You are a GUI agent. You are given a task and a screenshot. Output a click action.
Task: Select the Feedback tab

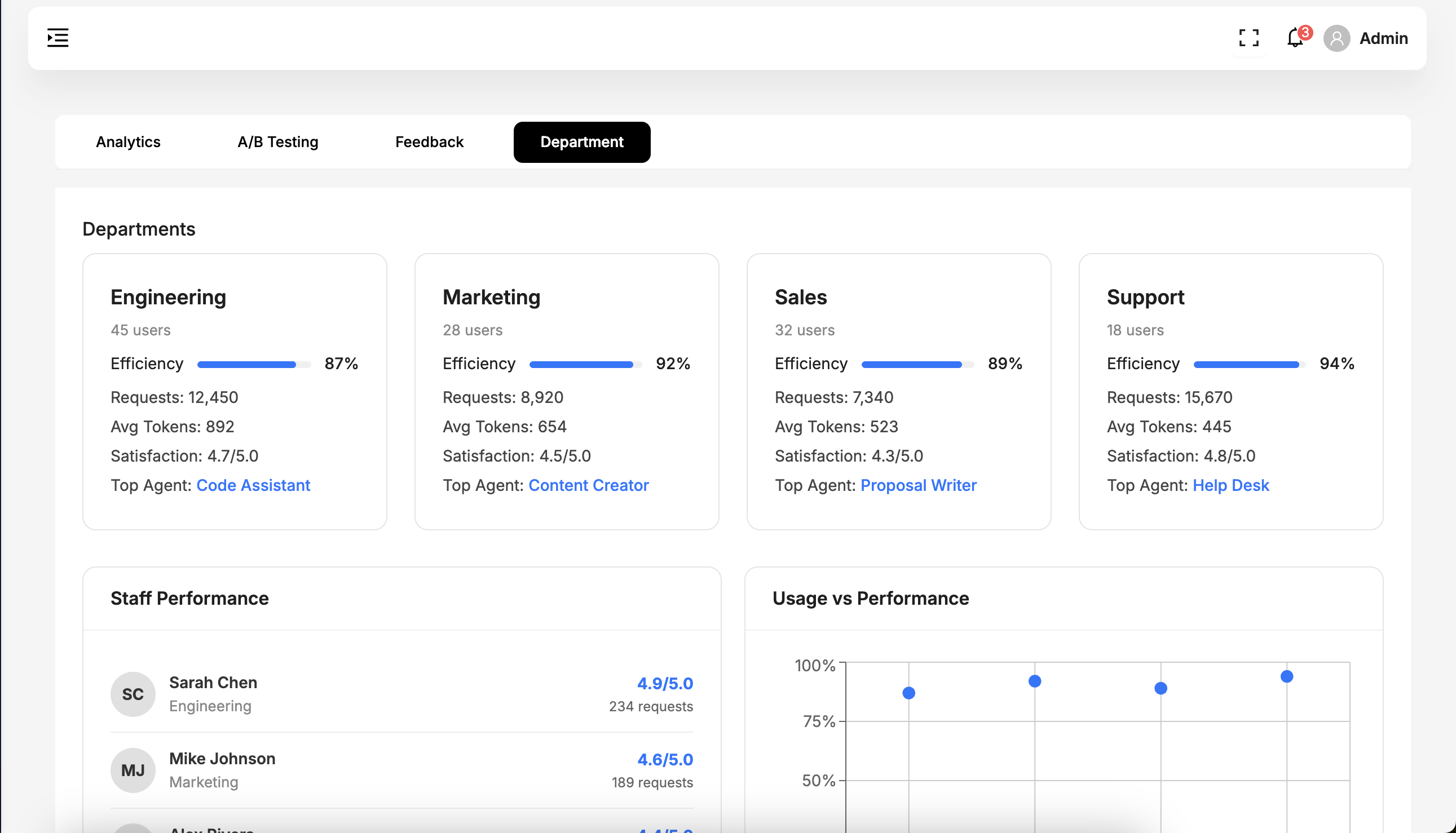(x=429, y=142)
